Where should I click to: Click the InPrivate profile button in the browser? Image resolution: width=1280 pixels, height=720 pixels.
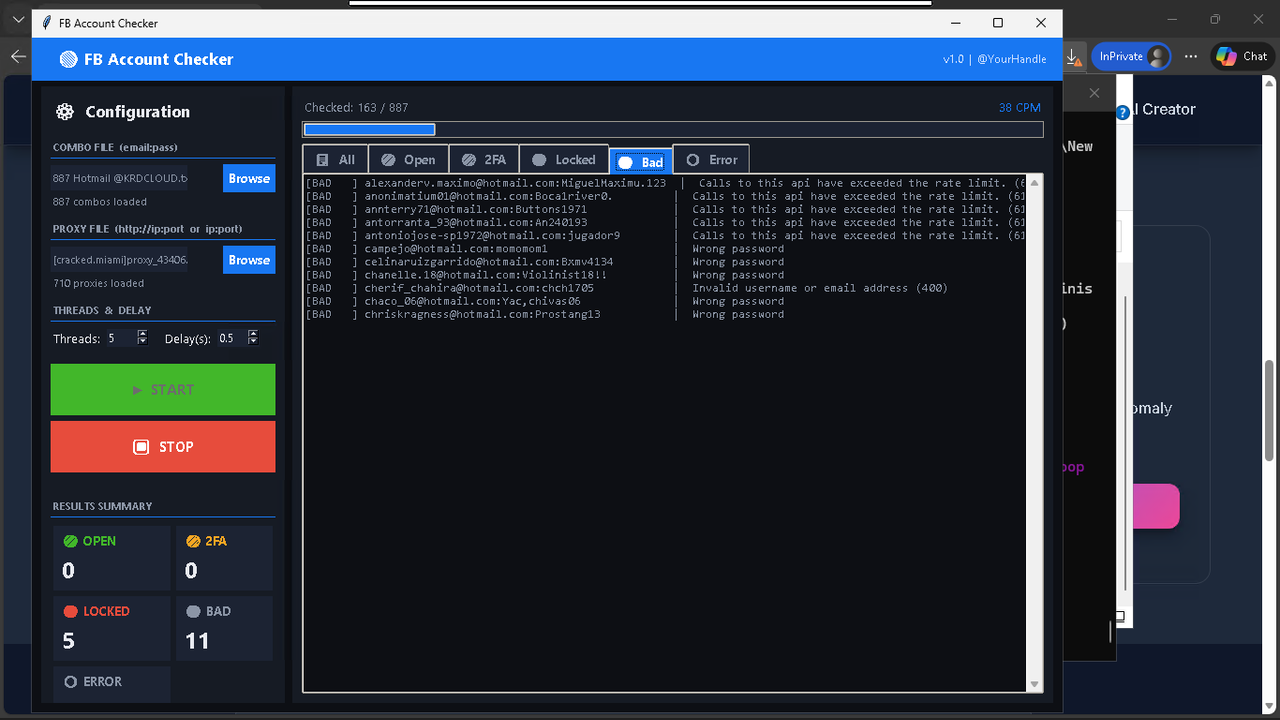1131,56
